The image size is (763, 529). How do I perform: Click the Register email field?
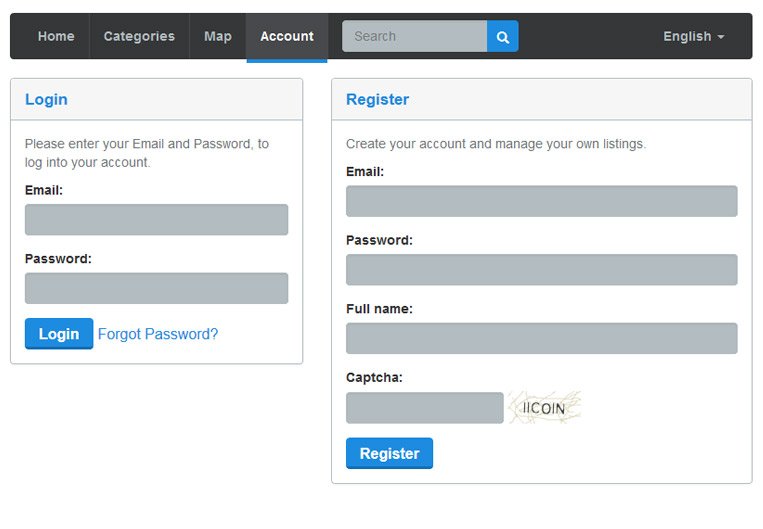click(x=542, y=201)
